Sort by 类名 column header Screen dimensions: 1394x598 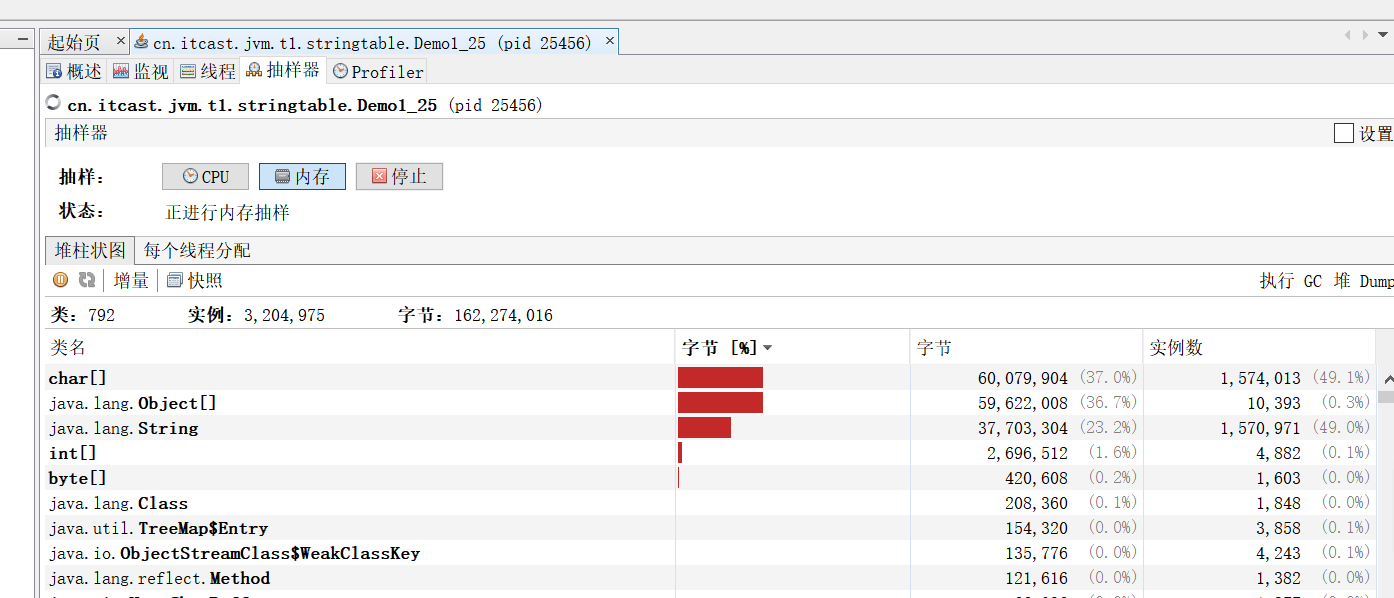click(360, 347)
